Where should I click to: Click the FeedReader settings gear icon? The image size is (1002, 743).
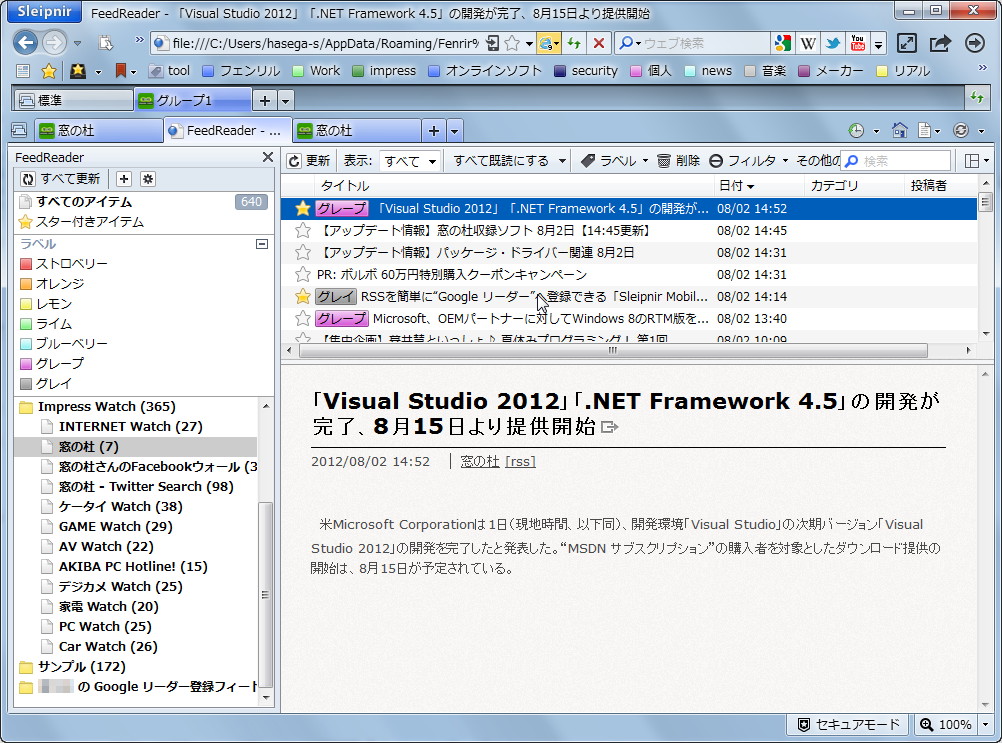[148, 179]
